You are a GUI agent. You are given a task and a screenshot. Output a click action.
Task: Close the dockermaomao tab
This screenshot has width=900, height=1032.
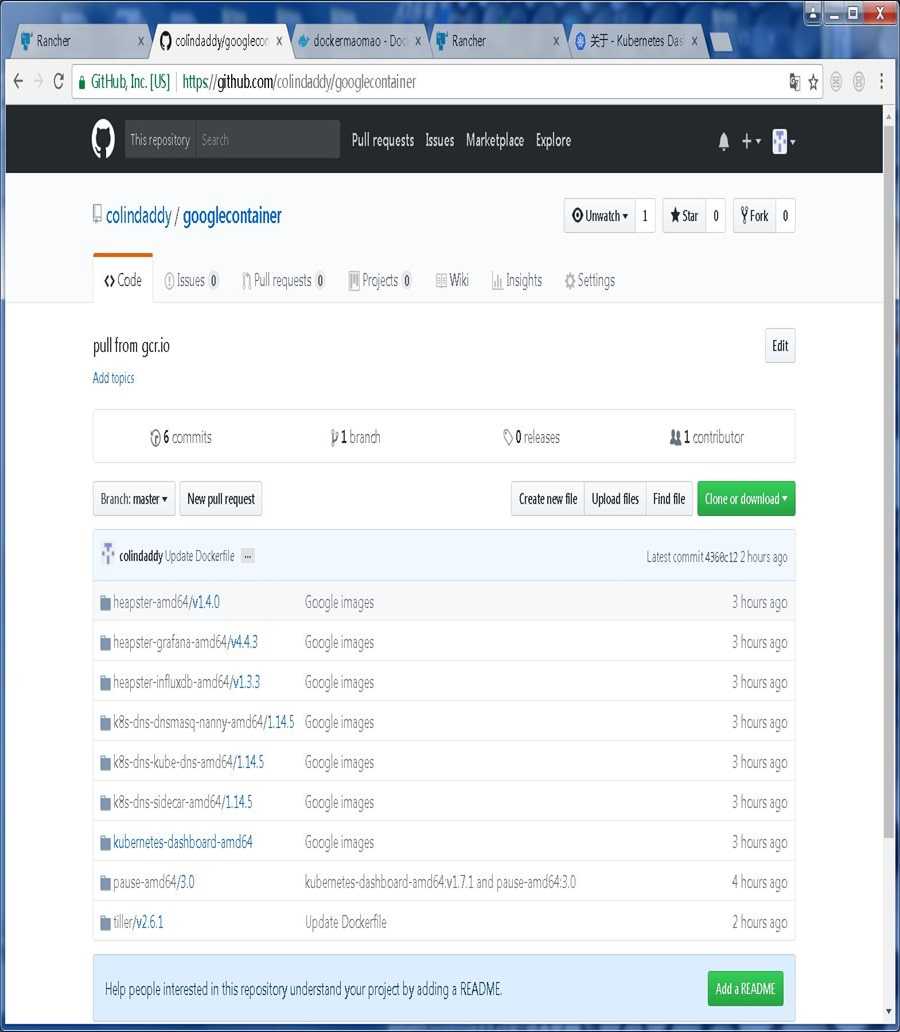pyautogui.click(x=418, y=41)
